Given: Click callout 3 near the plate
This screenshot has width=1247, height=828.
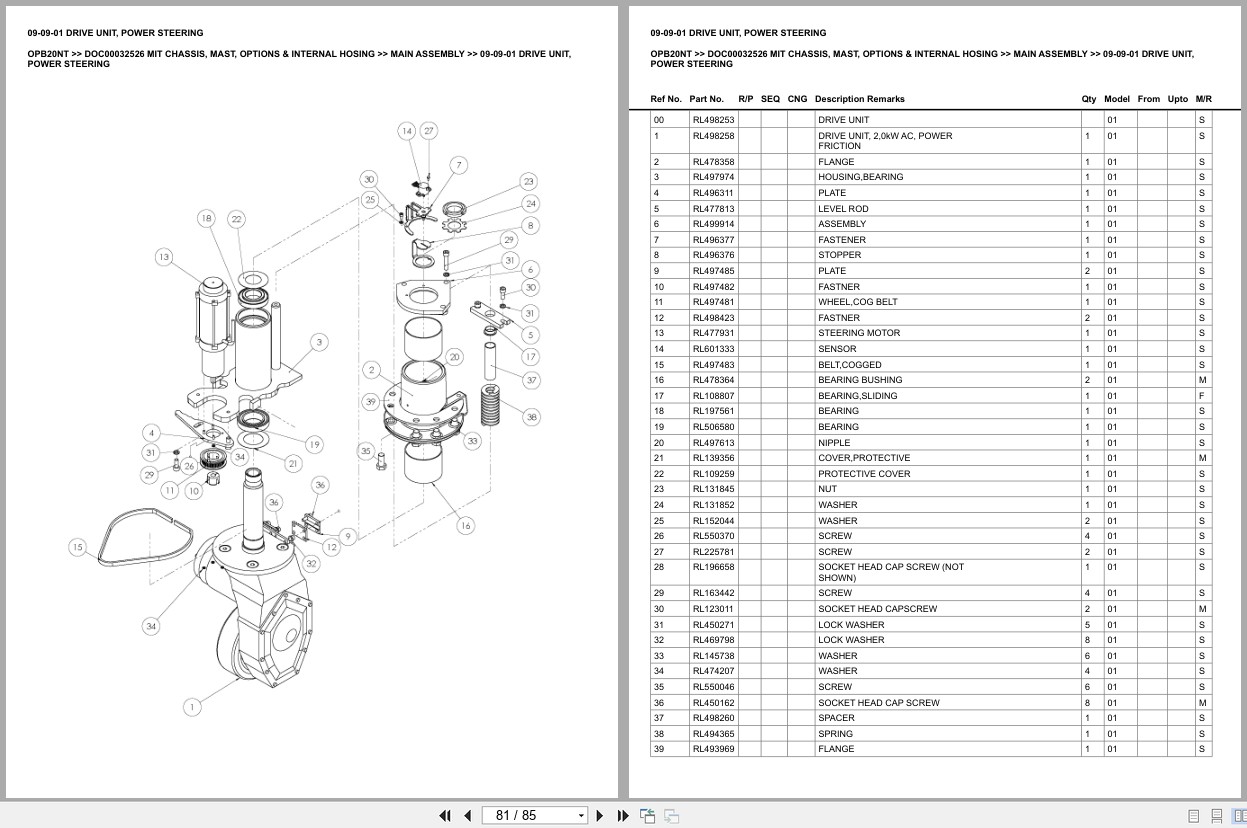Looking at the screenshot, I should pyautogui.click(x=319, y=342).
